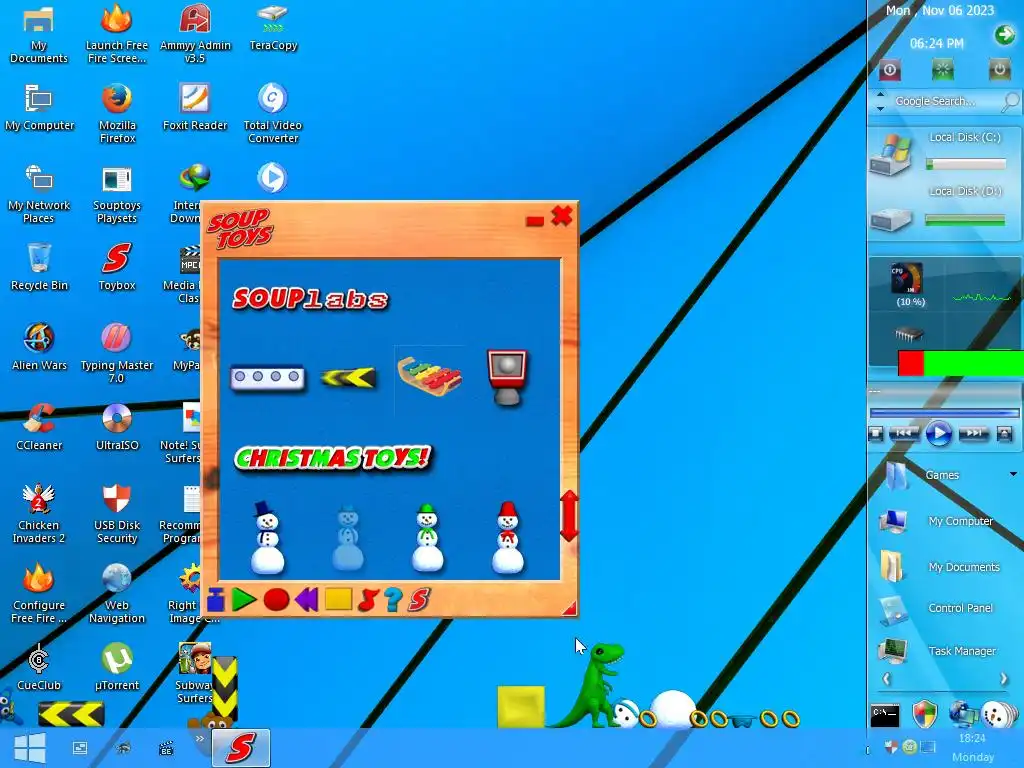The width and height of the screenshot is (1024, 768).
Task: Open Typing Master 7.0 shortcut
Action: [117, 353]
